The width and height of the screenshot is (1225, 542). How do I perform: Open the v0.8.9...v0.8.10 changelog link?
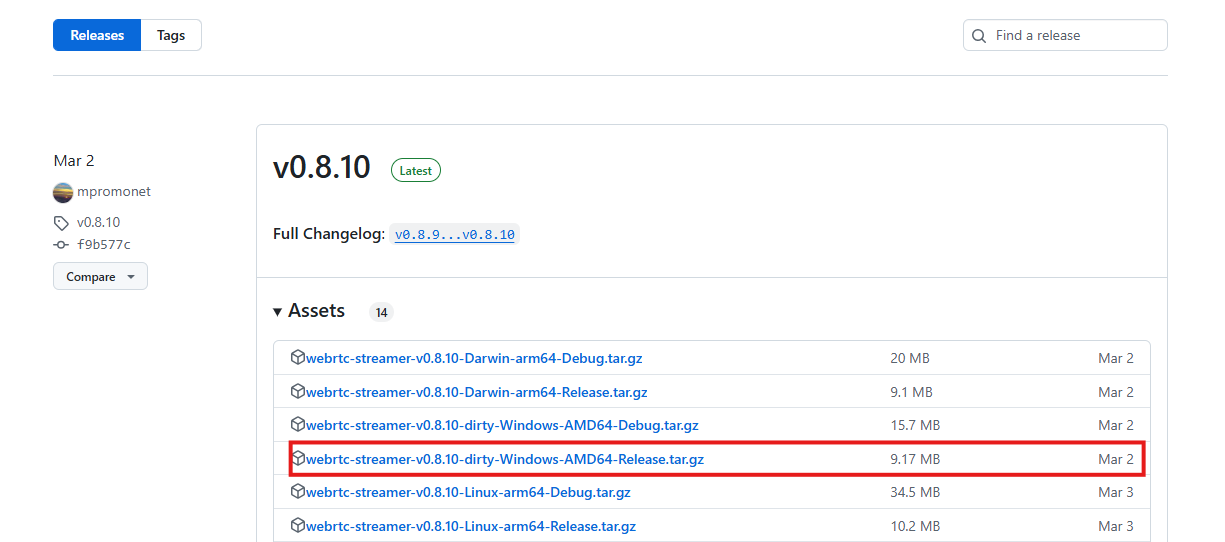454,235
